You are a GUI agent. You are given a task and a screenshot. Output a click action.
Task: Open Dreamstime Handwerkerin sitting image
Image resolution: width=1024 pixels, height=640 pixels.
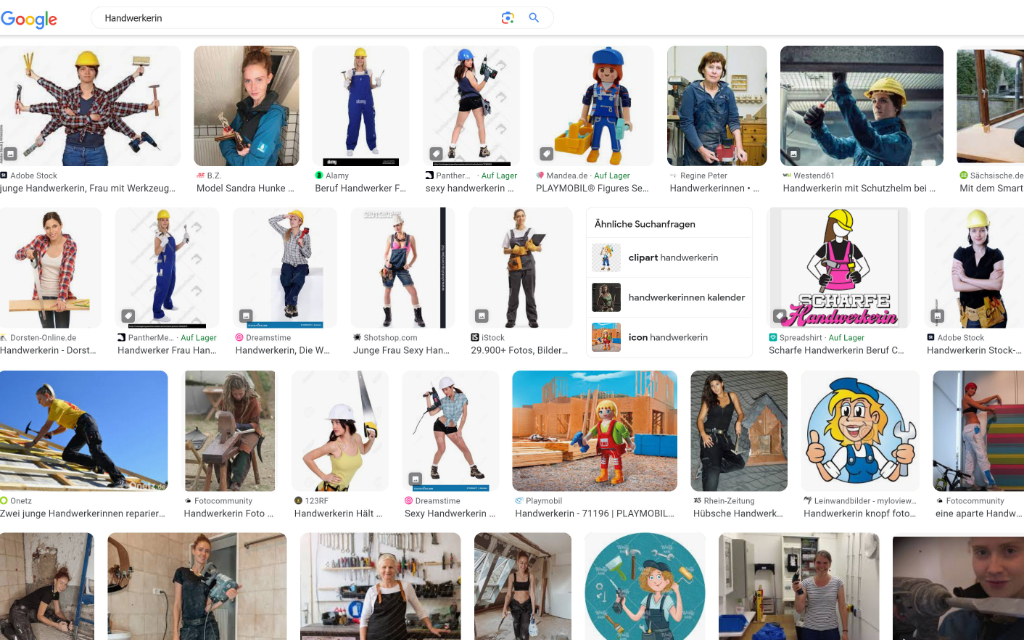coord(285,268)
